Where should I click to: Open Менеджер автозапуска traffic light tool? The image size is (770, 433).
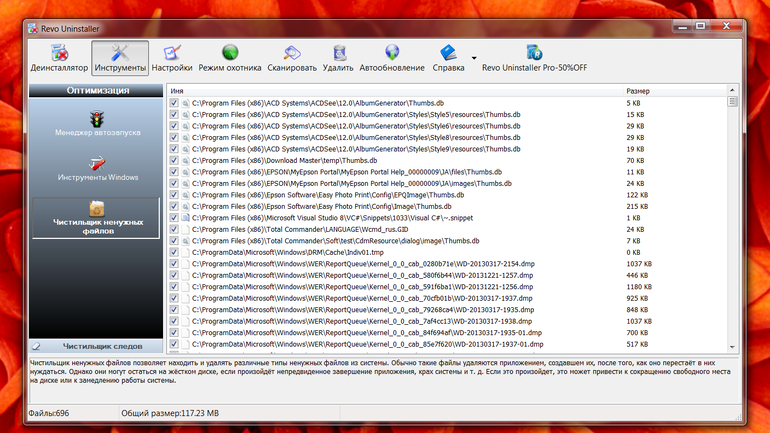point(97,123)
